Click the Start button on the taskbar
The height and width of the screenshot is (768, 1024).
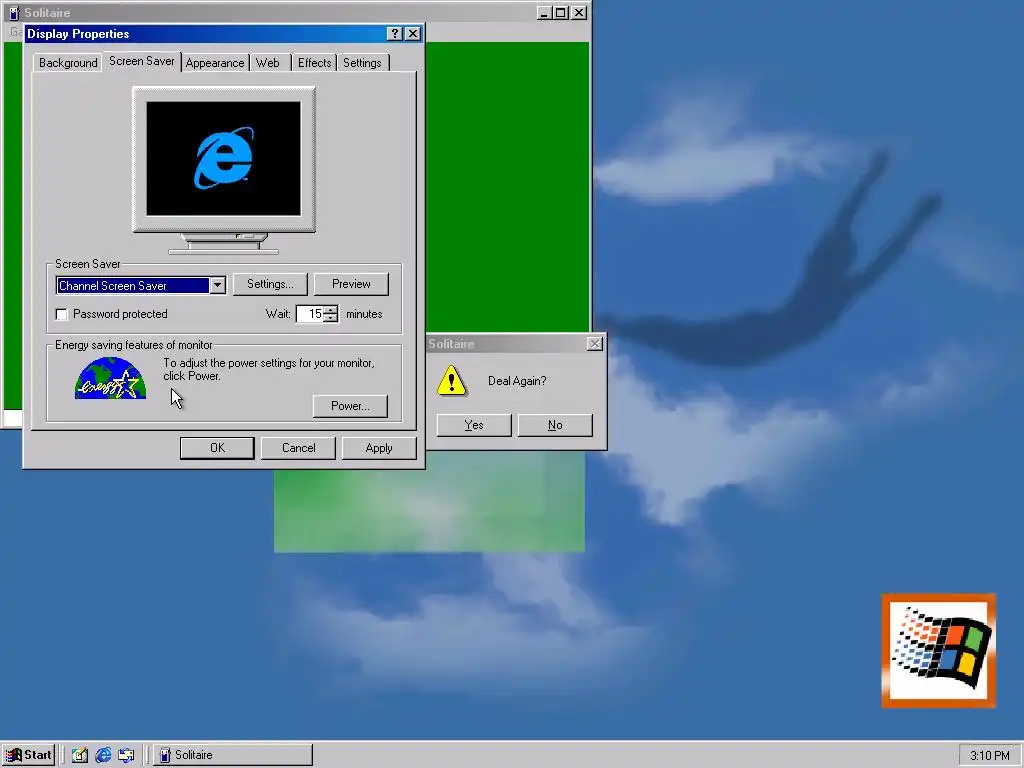[28, 755]
